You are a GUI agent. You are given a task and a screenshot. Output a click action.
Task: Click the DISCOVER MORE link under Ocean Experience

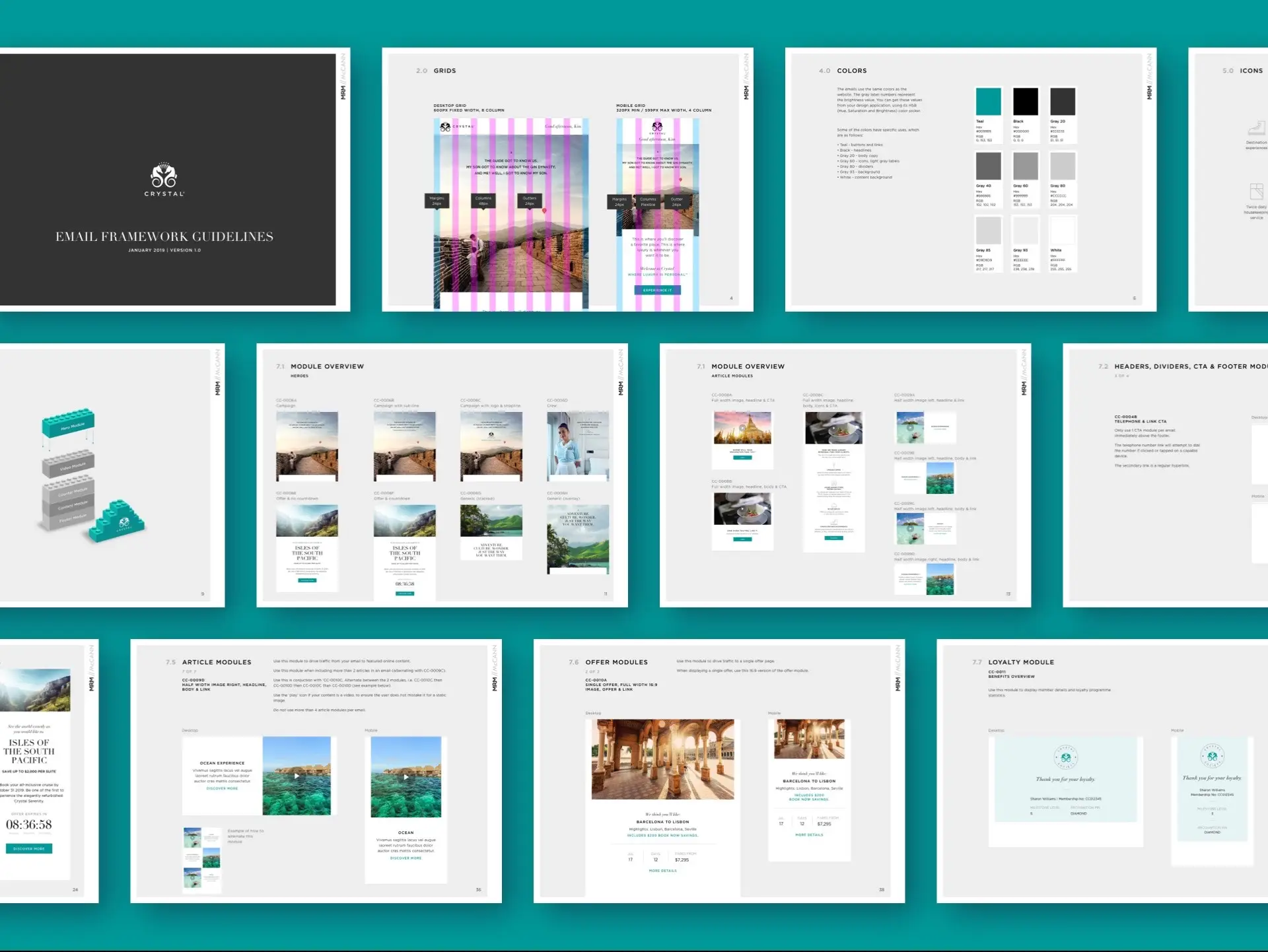coord(222,788)
